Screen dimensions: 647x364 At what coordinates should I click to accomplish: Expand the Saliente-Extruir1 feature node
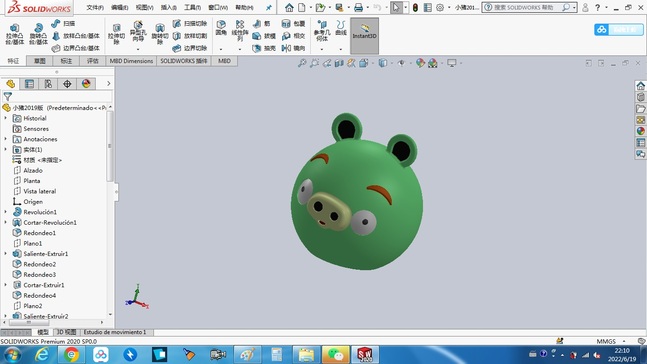(5, 253)
